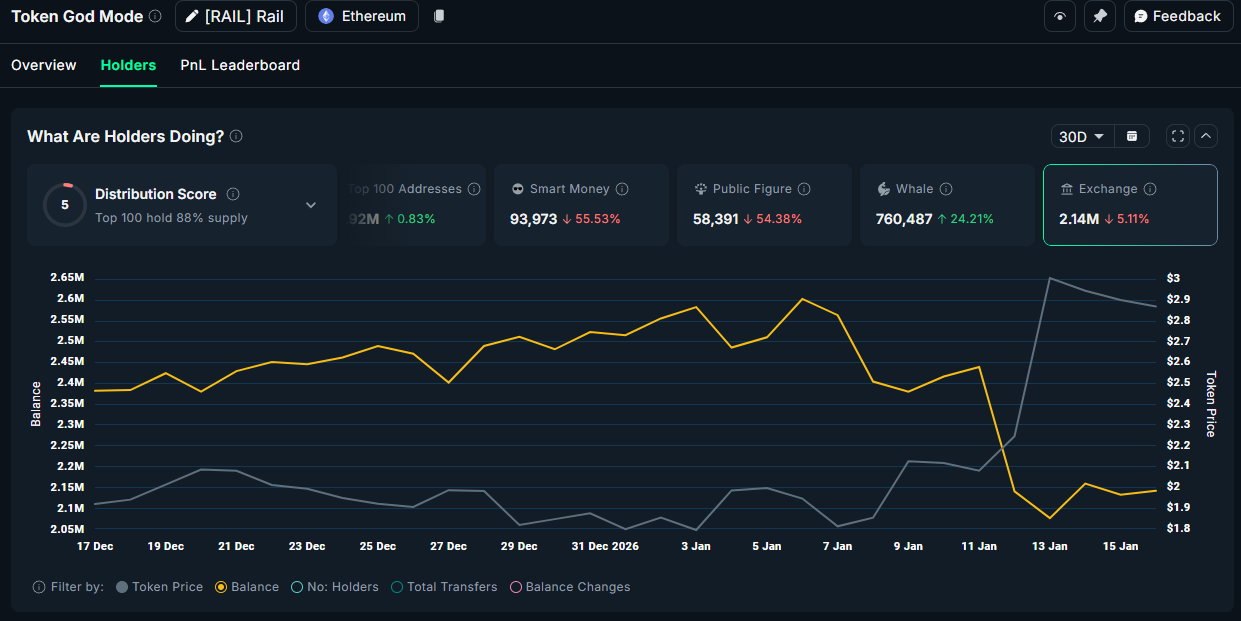The width and height of the screenshot is (1241, 621).
Task: Click the Feedback button
Action: pos(1177,16)
